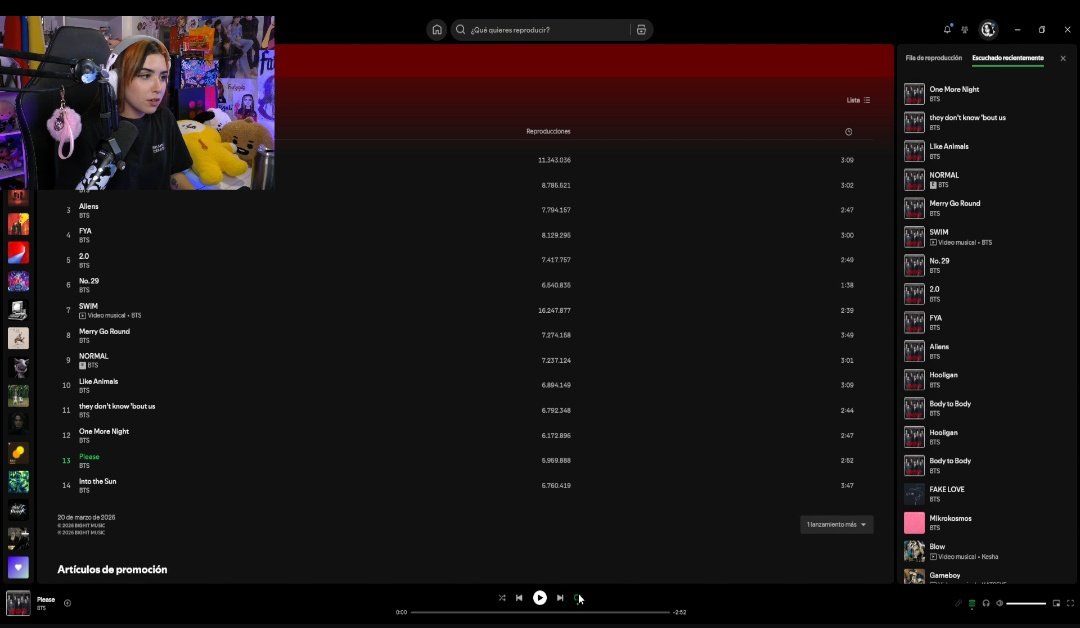Click Artículos de promoción heading
This screenshot has width=1080, height=628.
(112, 569)
